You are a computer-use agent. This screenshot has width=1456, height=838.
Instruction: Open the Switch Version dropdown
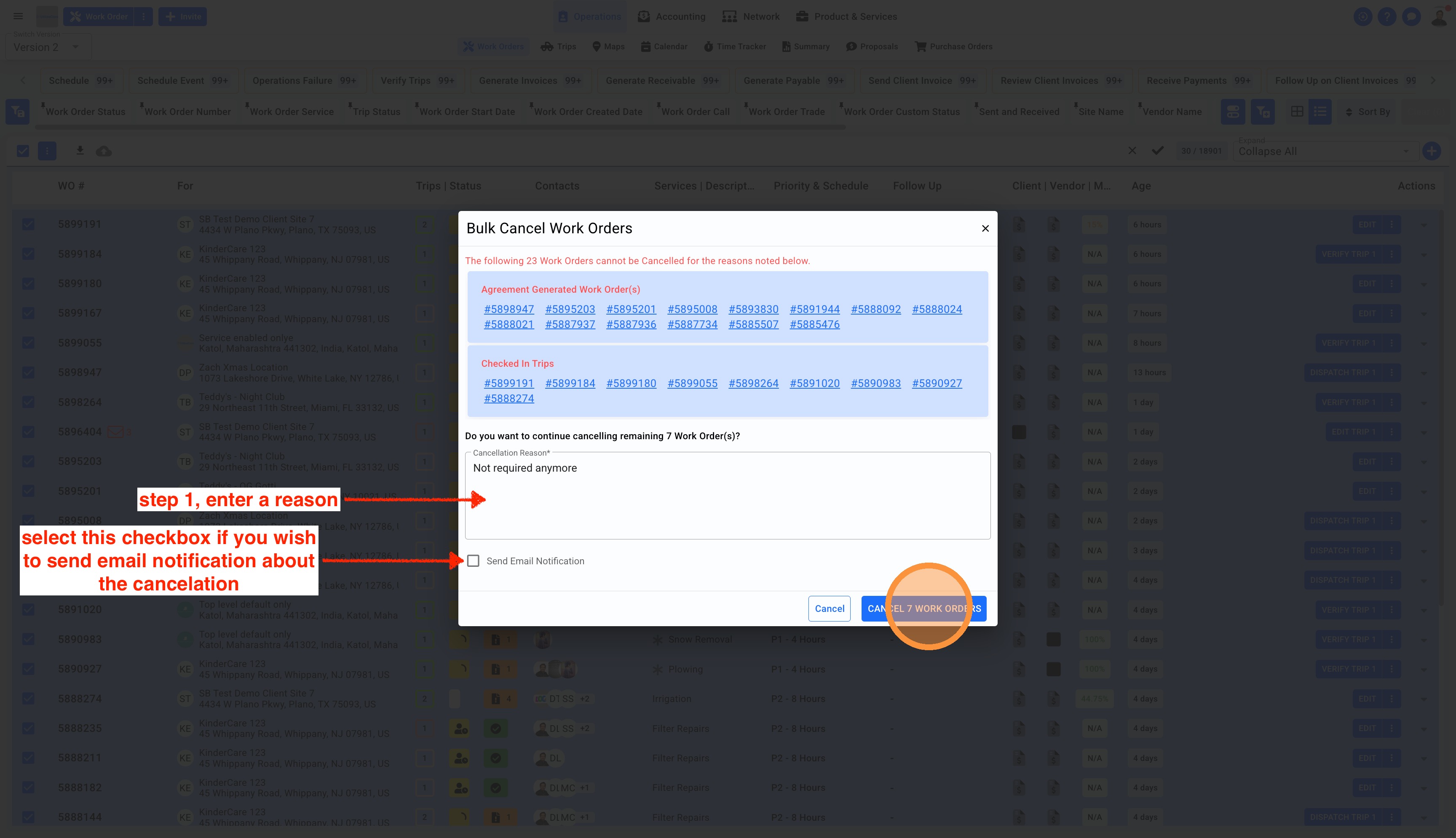48,47
